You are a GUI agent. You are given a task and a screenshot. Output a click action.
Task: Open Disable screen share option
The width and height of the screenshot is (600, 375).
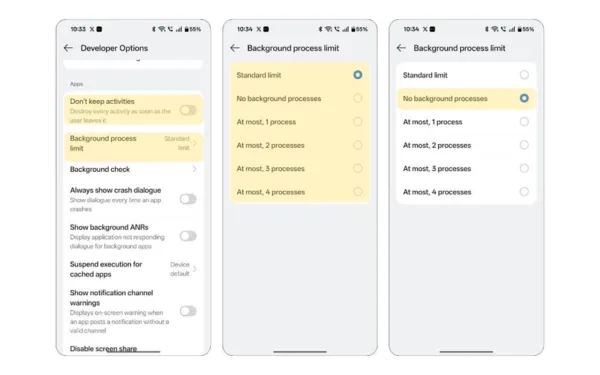click(103, 349)
